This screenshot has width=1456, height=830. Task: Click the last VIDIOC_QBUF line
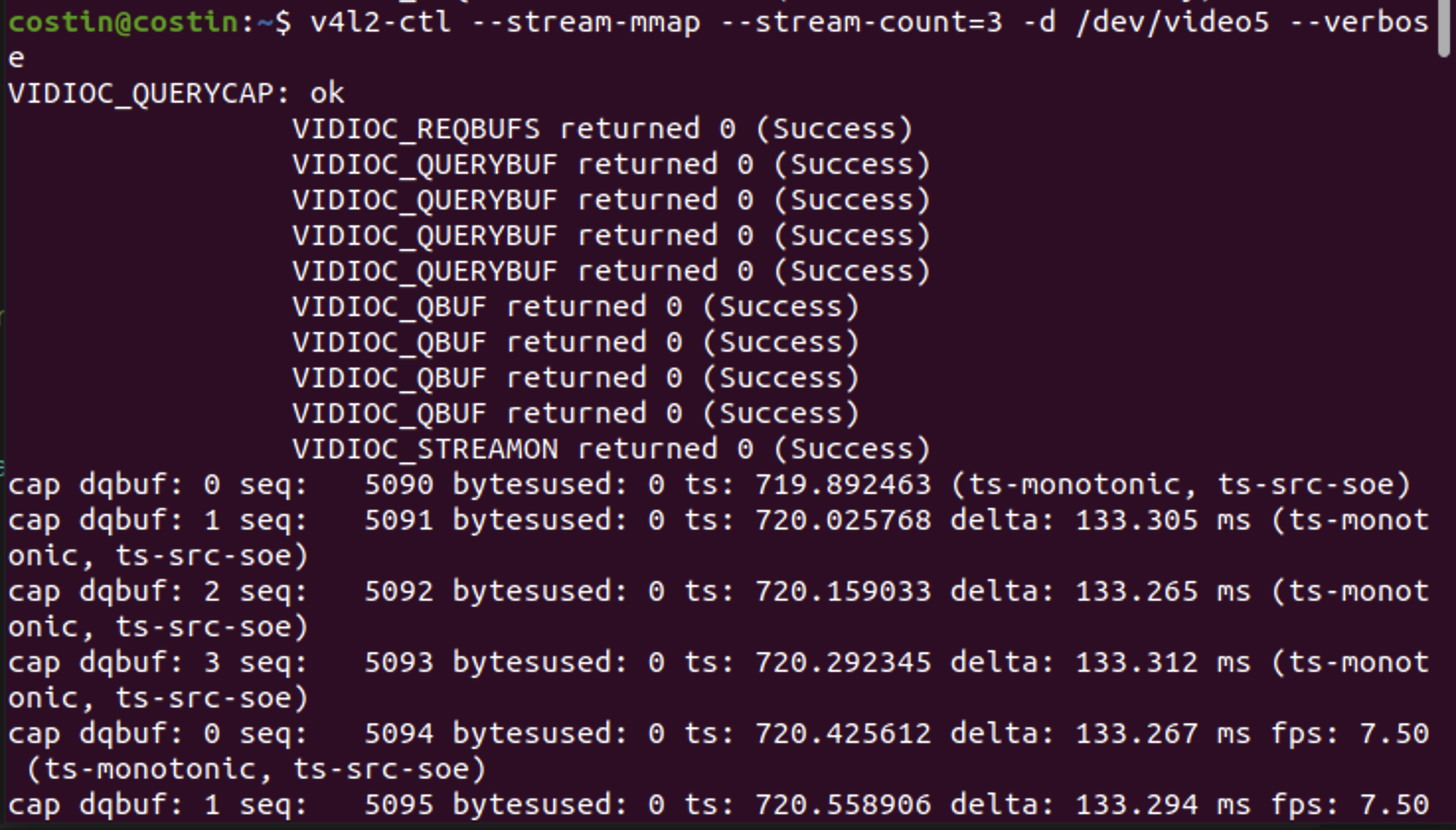coord(576,413)
